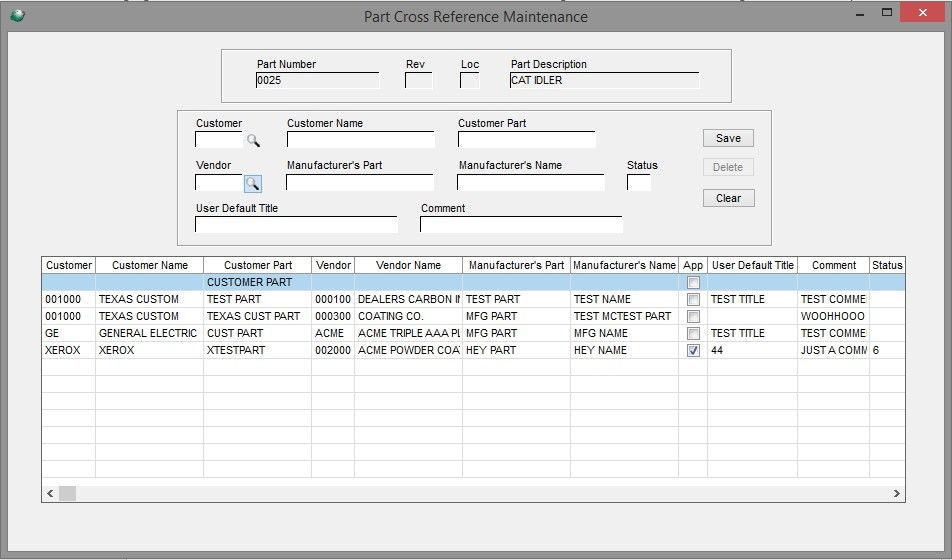The height and width of the screenshot is (560, 952).
Task: Click the disabled Delete button
Action: (x=729, y=167)
